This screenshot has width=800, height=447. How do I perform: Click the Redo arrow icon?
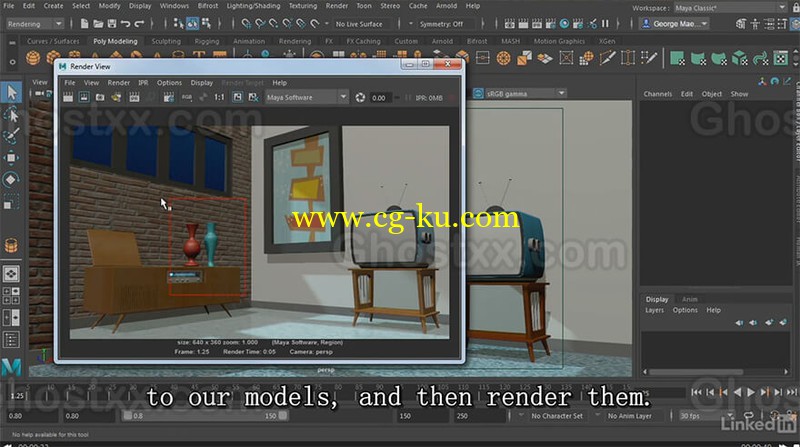(139, 23)
